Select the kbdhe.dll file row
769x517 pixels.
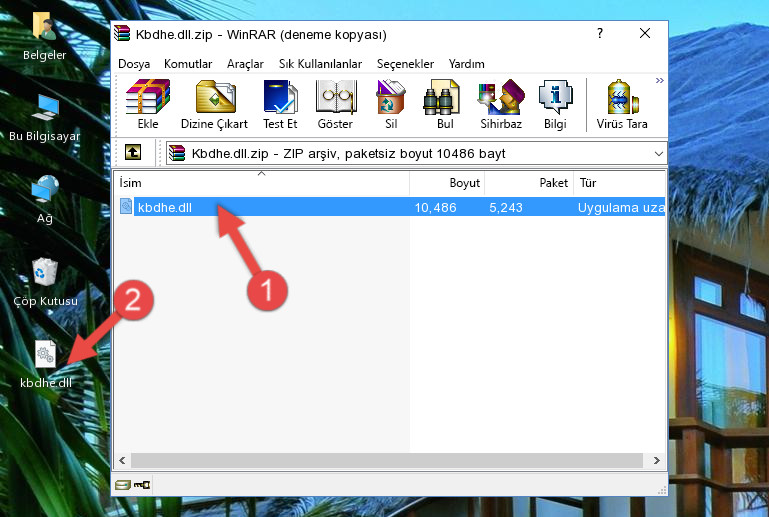[390, 207]
